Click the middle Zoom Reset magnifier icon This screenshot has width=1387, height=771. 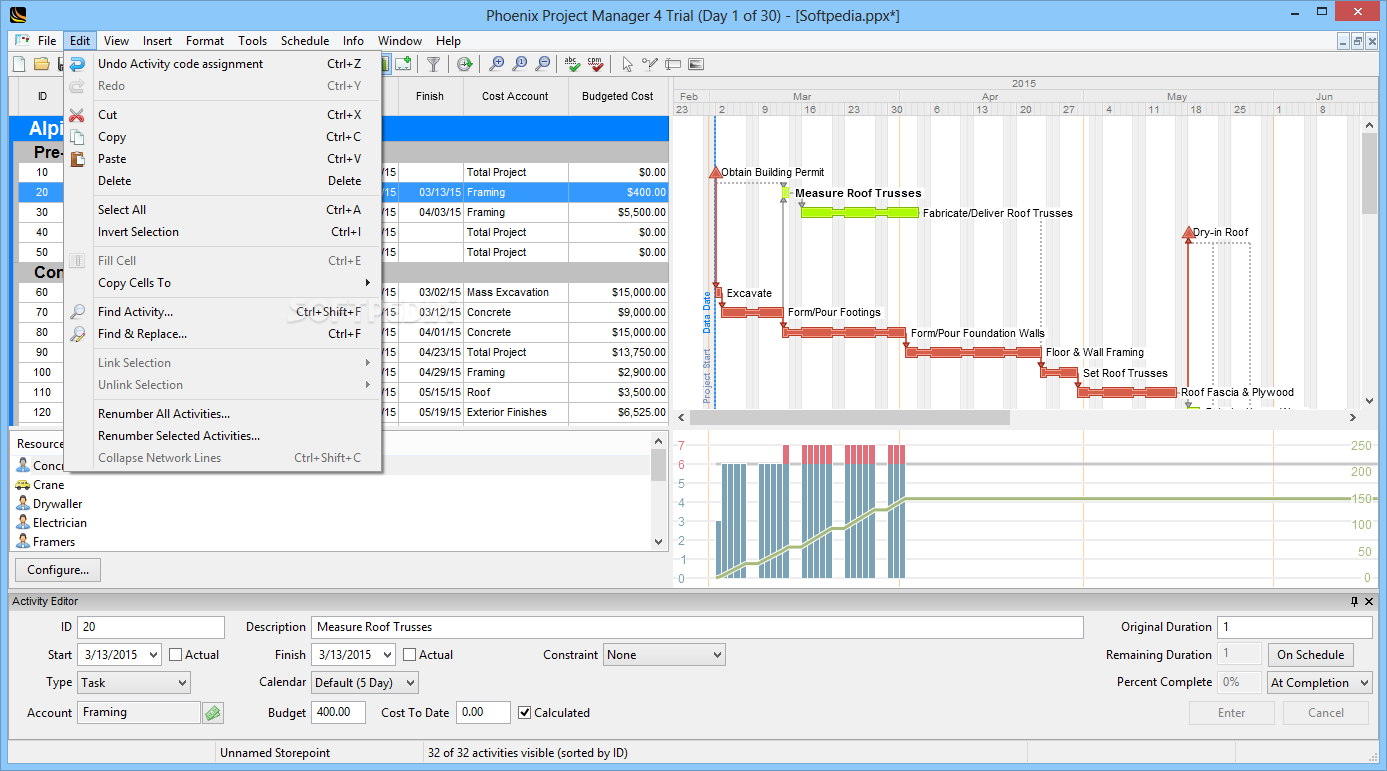519,64
